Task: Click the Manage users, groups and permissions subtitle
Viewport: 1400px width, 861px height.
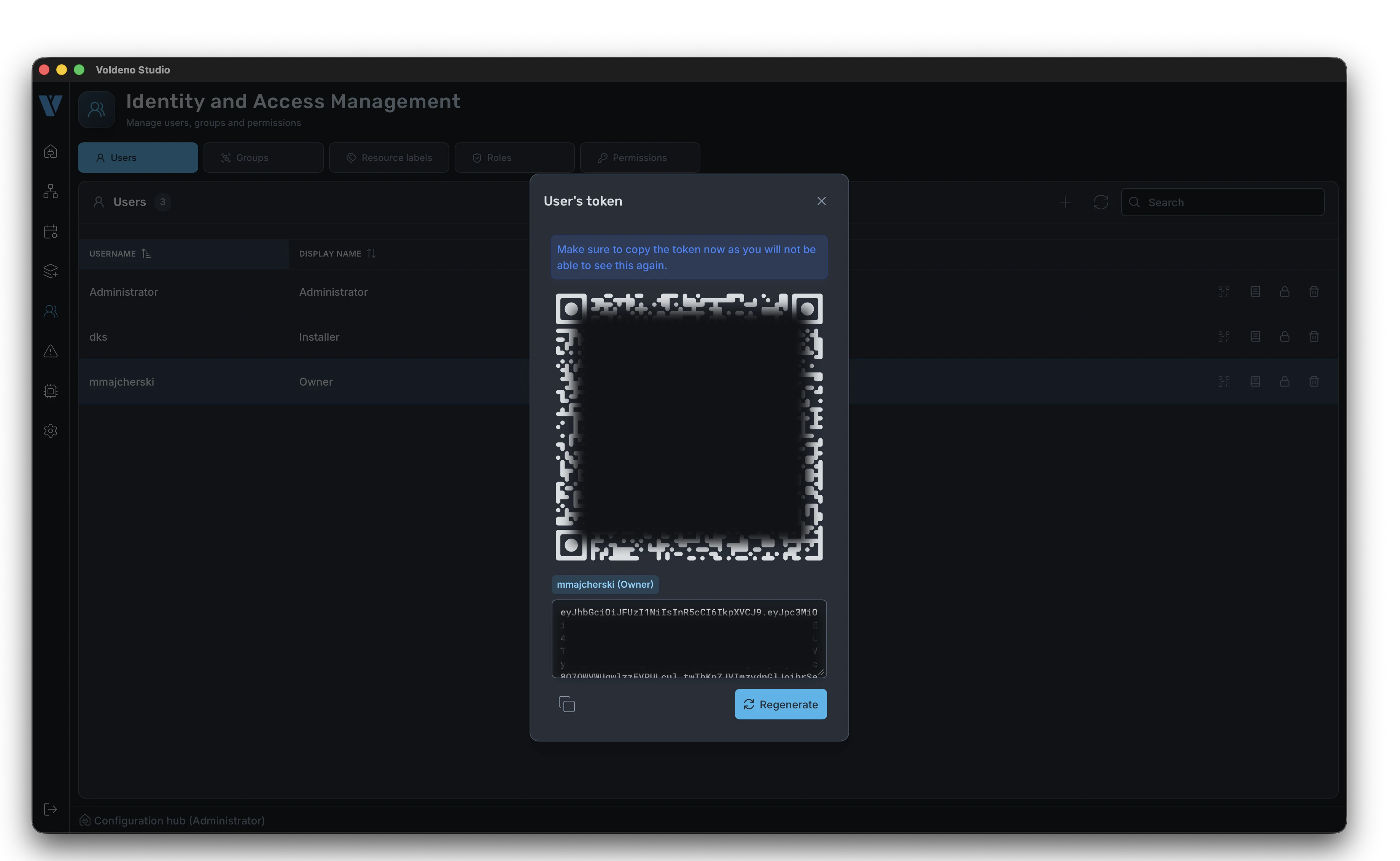Action: coord(213,123)
